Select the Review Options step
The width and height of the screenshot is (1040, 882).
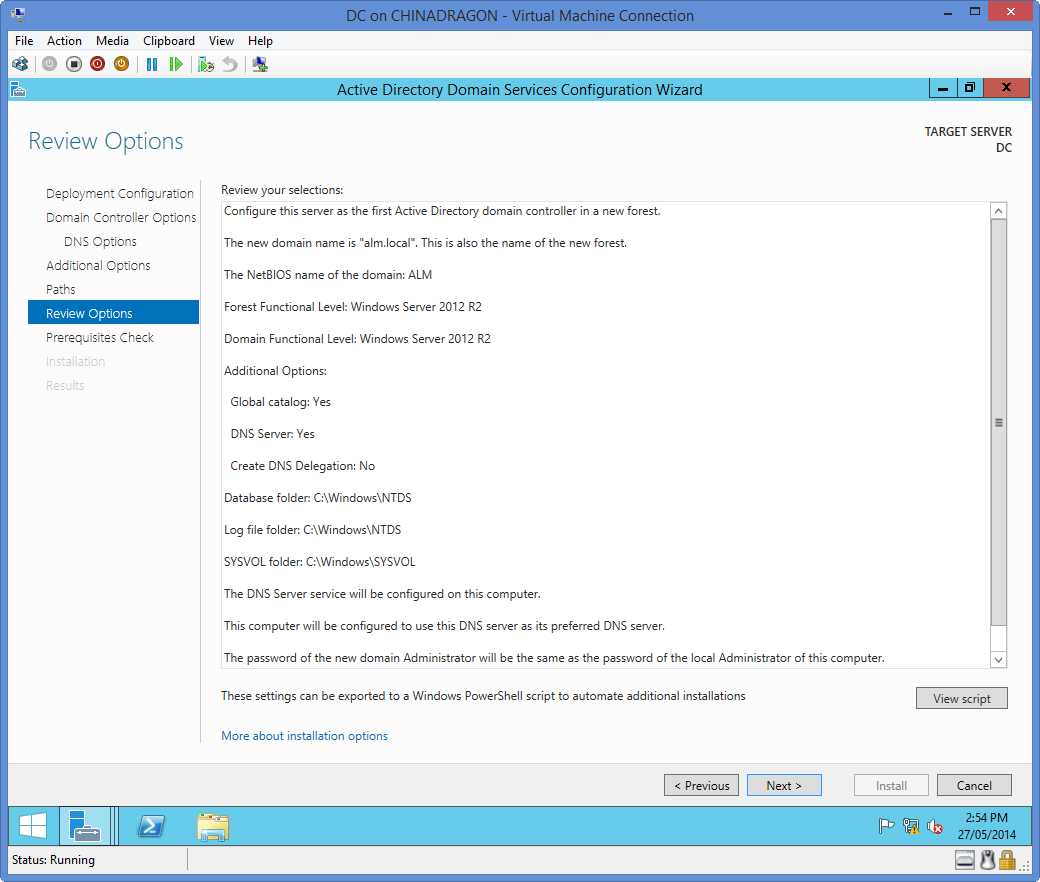113,313
